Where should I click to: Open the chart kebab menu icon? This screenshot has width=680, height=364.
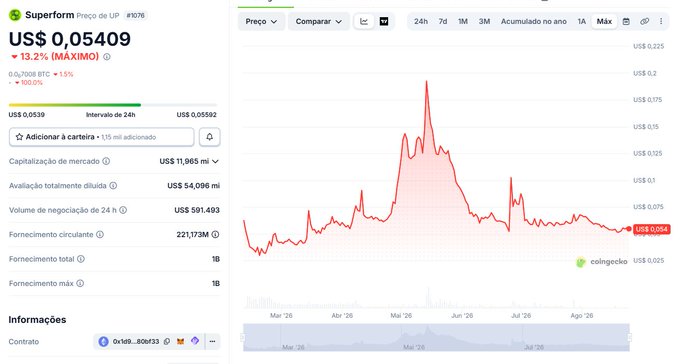[x=661, y=21]
